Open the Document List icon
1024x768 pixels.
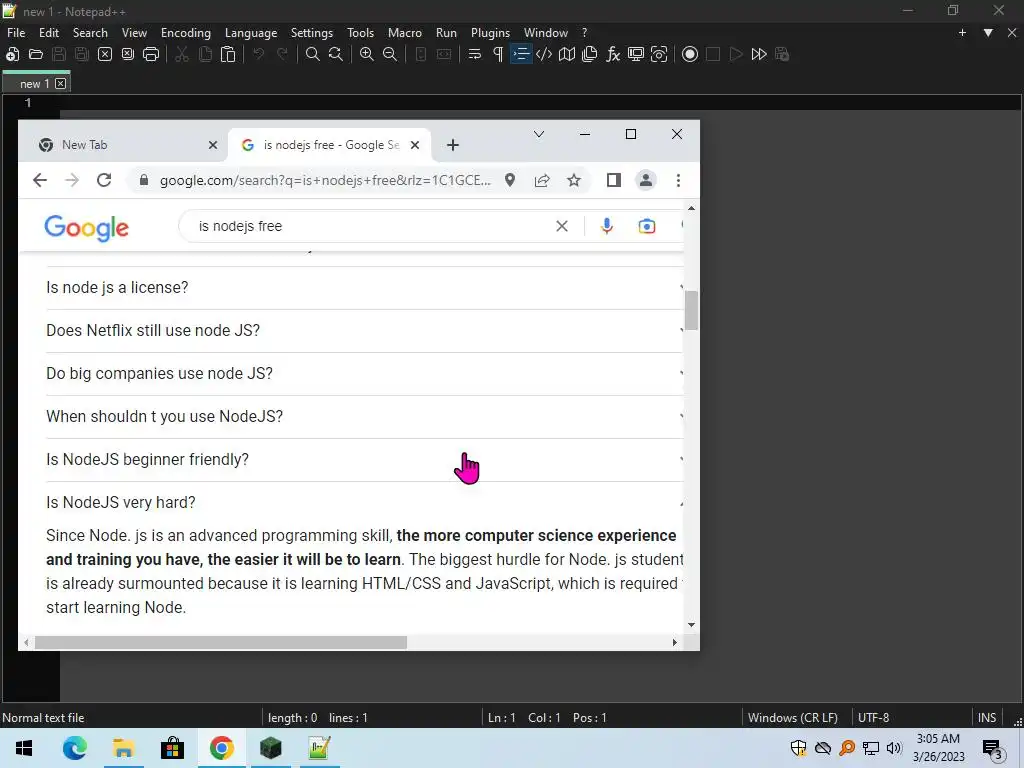590,54
